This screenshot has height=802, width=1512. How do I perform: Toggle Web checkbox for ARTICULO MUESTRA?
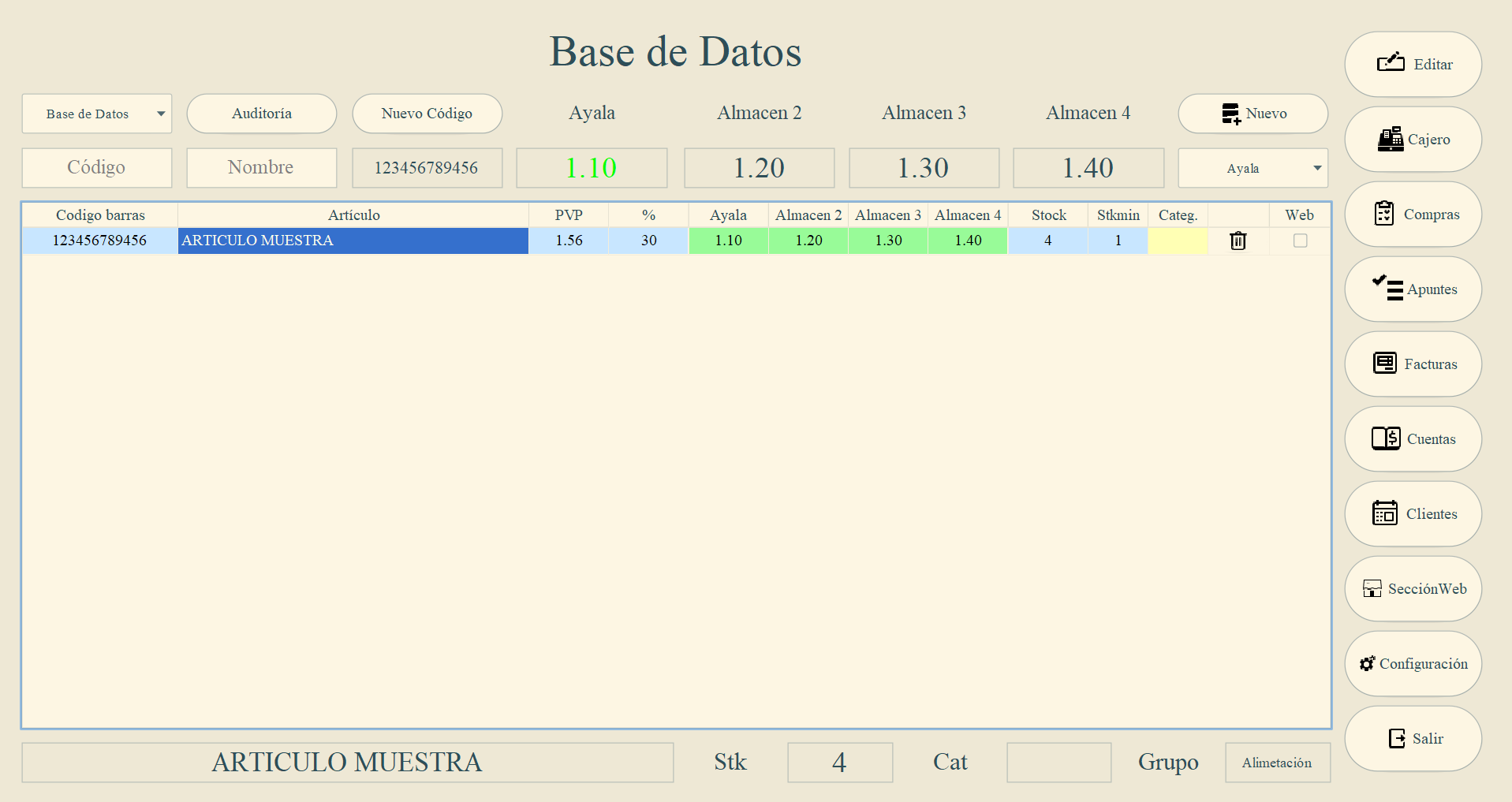[x=1301, y=241]
